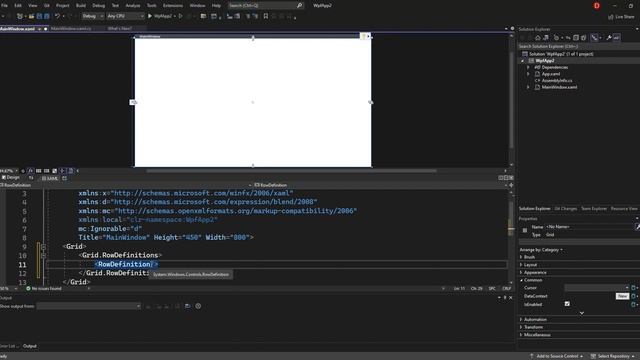Switch to the Git Changes tab

point(565,209)
